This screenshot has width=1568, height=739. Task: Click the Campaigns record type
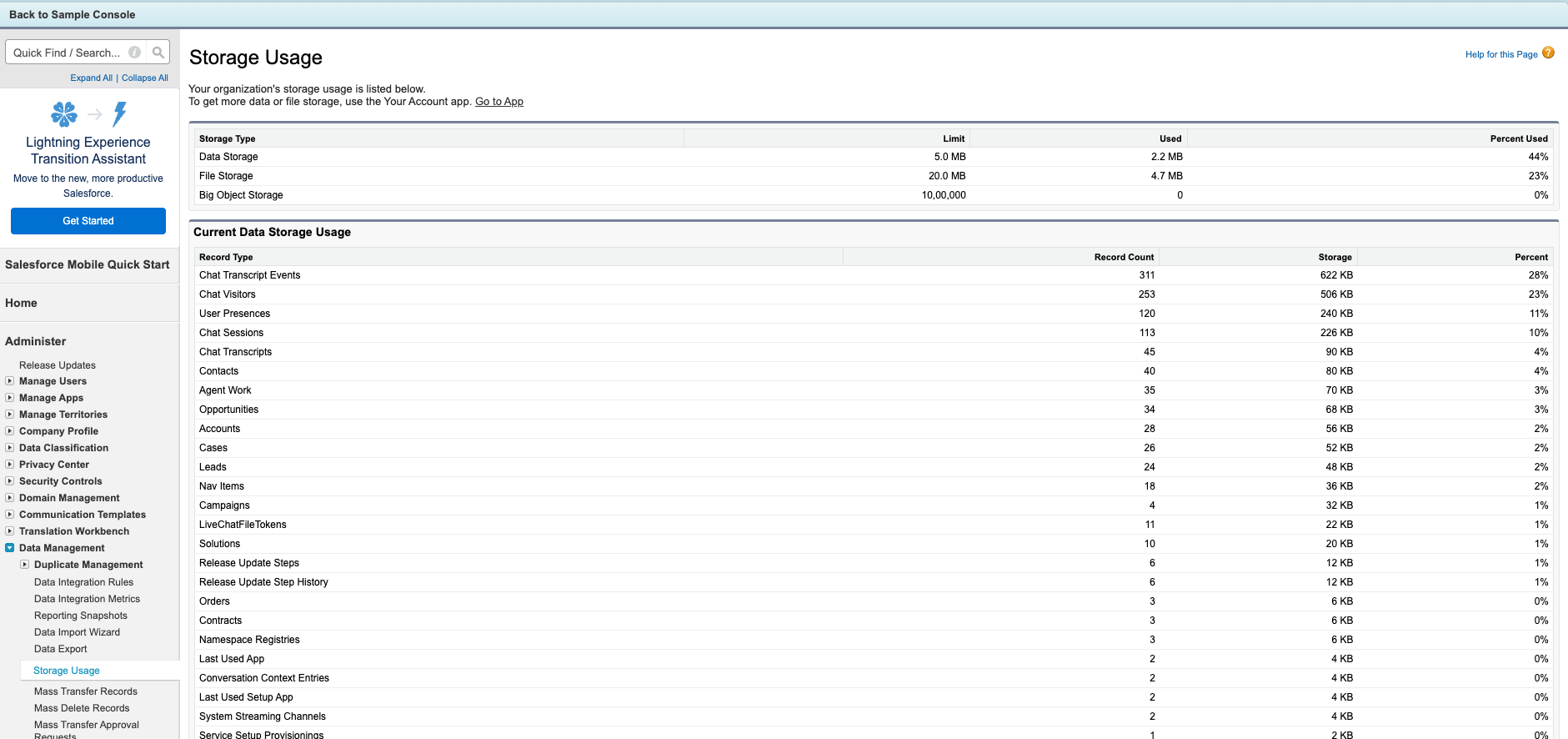pos(224,505)
